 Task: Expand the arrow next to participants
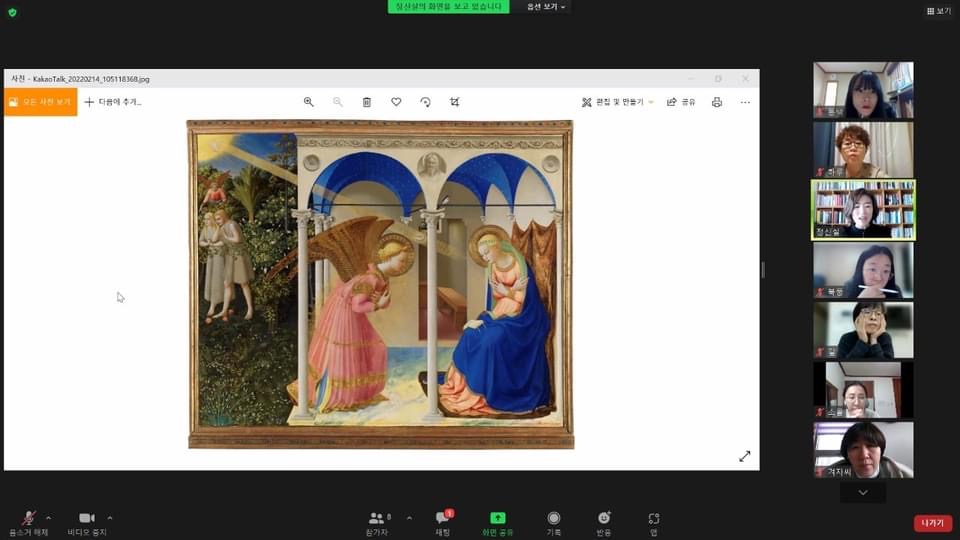point(409,518)
